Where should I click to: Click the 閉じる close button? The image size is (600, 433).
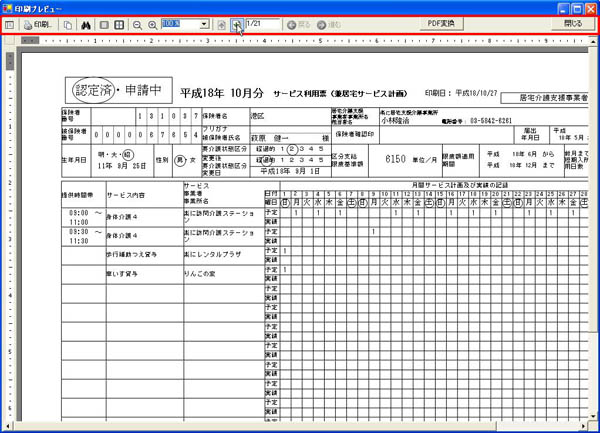click(x=573, y=24)
